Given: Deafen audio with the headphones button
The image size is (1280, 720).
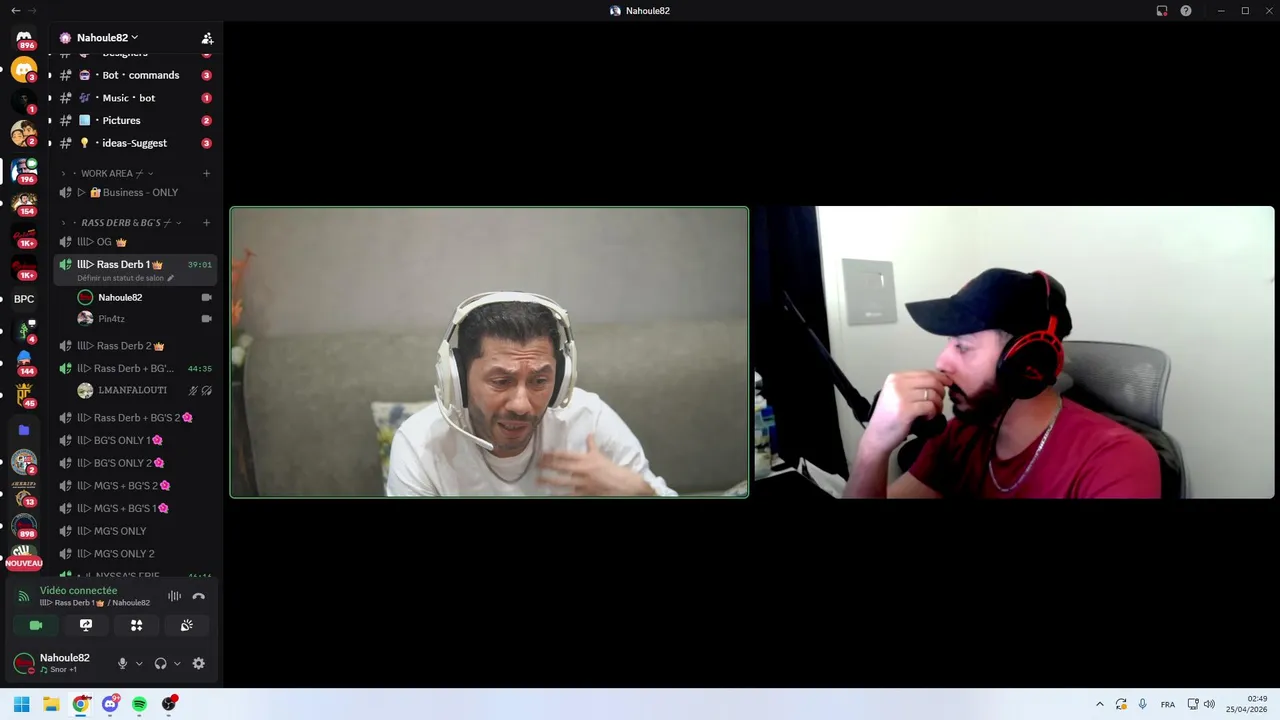Looking at the screenshot, I should click(x=160, y=663).
